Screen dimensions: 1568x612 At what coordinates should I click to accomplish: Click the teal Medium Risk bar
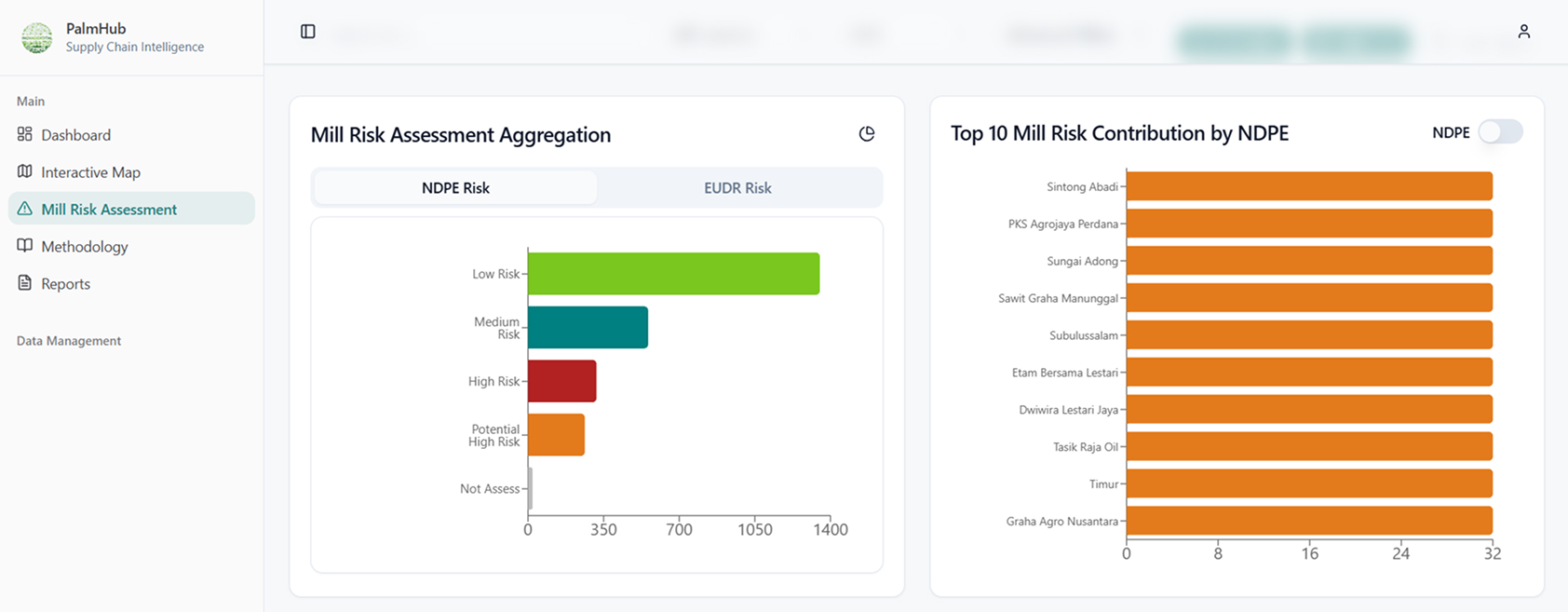click(x=588, y=328)
